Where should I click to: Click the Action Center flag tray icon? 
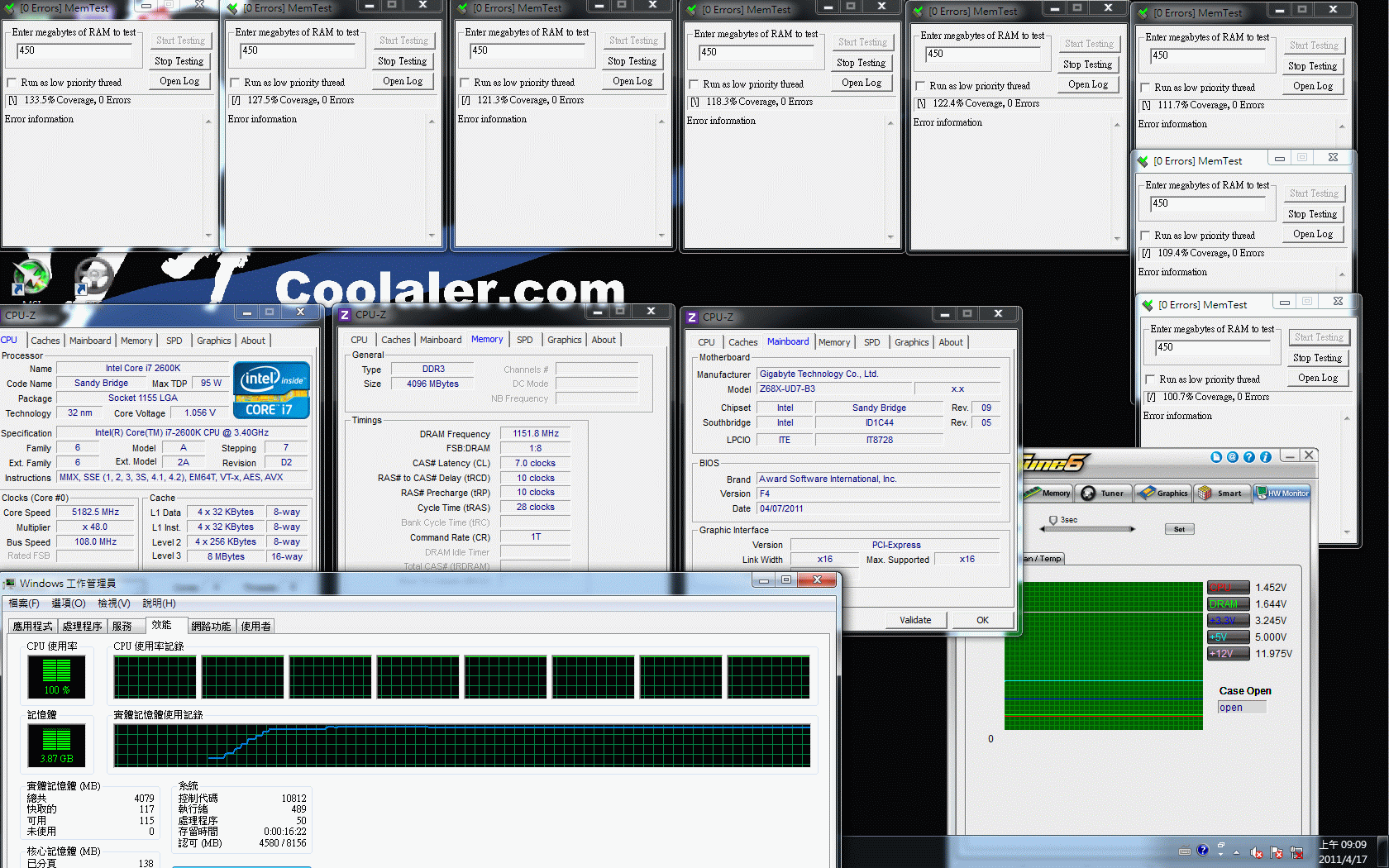[1277, 852]
